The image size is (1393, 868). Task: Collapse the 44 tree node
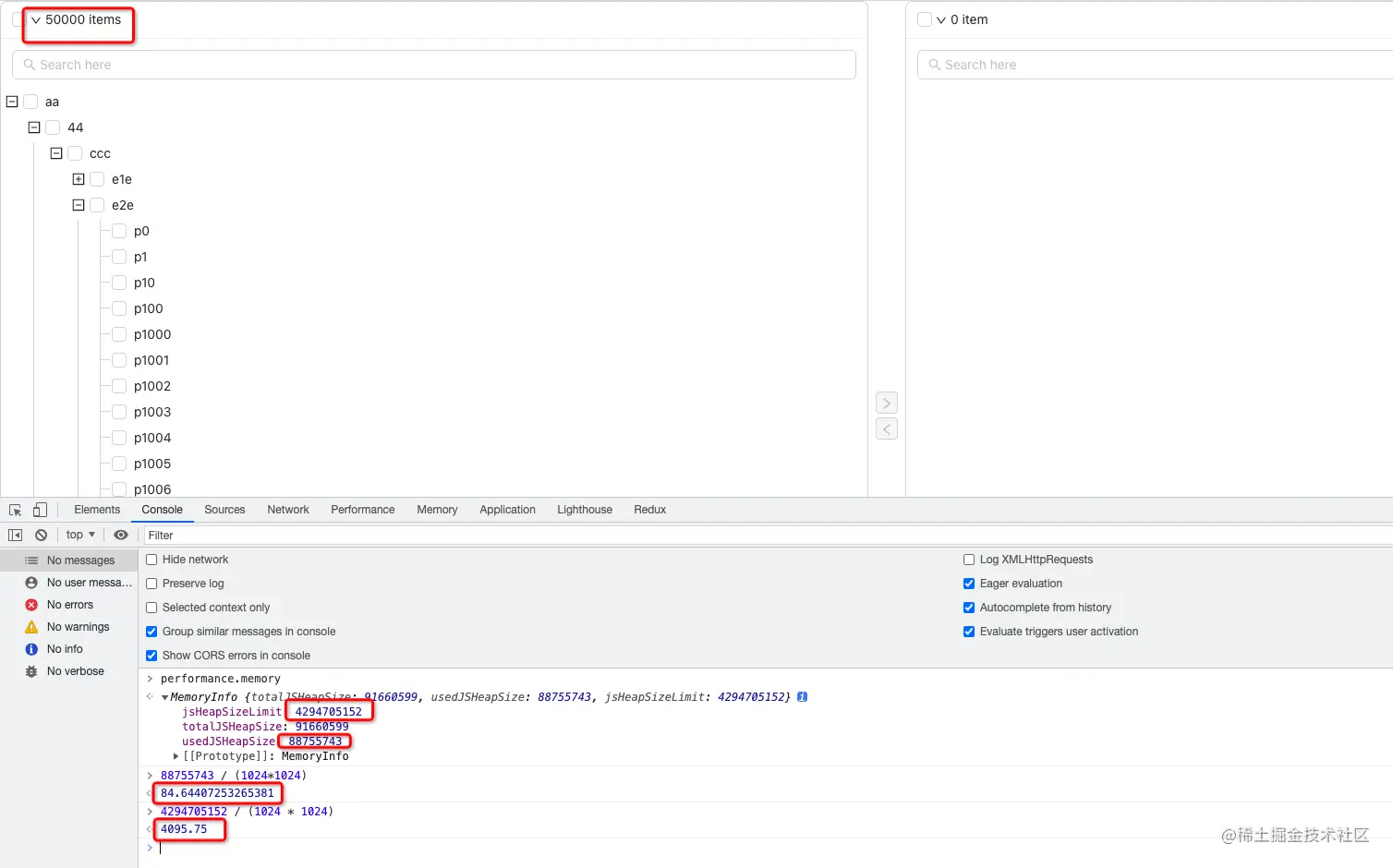[34, 127]
